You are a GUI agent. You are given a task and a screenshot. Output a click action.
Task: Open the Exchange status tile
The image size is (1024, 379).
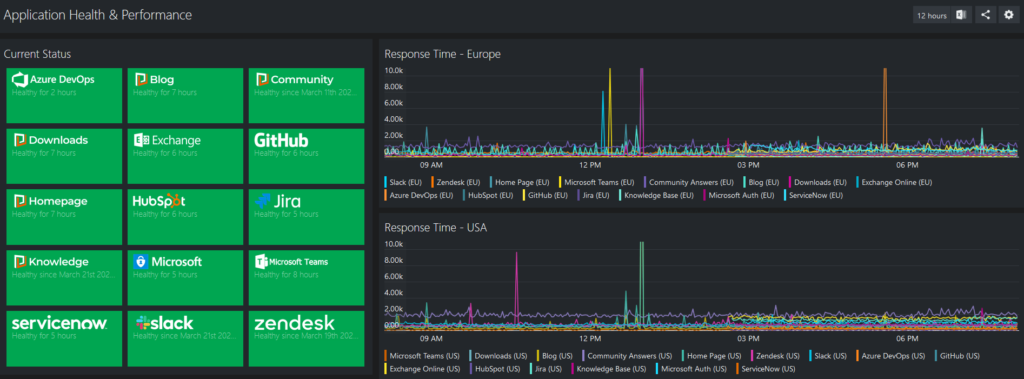[x=185, y=156]
